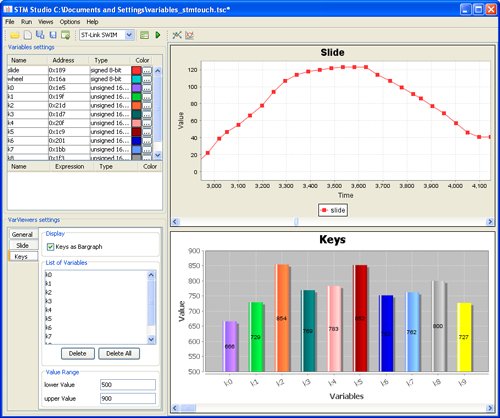Image resolution: width=500 pixels, height=418 pixels.
Task: Open the Run menu
Action: (27, 22)
